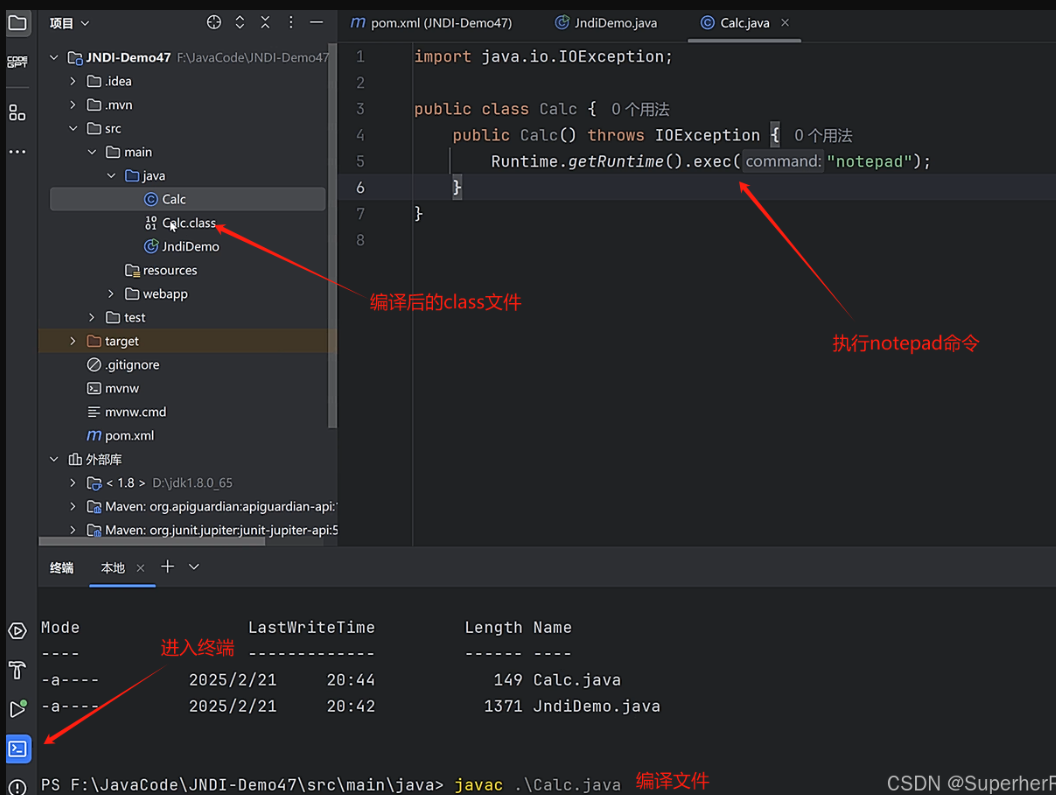
Task: Click line number 5 in gutter
Action: [360, 162]
